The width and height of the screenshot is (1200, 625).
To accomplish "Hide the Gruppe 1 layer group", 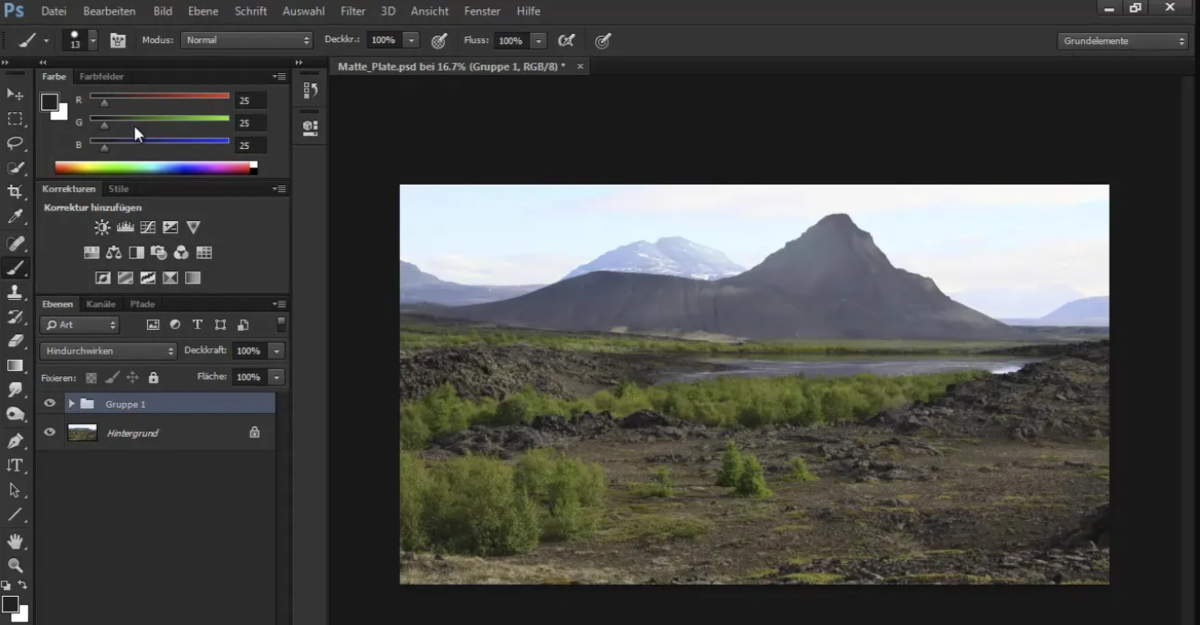I will [x=49, y=403].
